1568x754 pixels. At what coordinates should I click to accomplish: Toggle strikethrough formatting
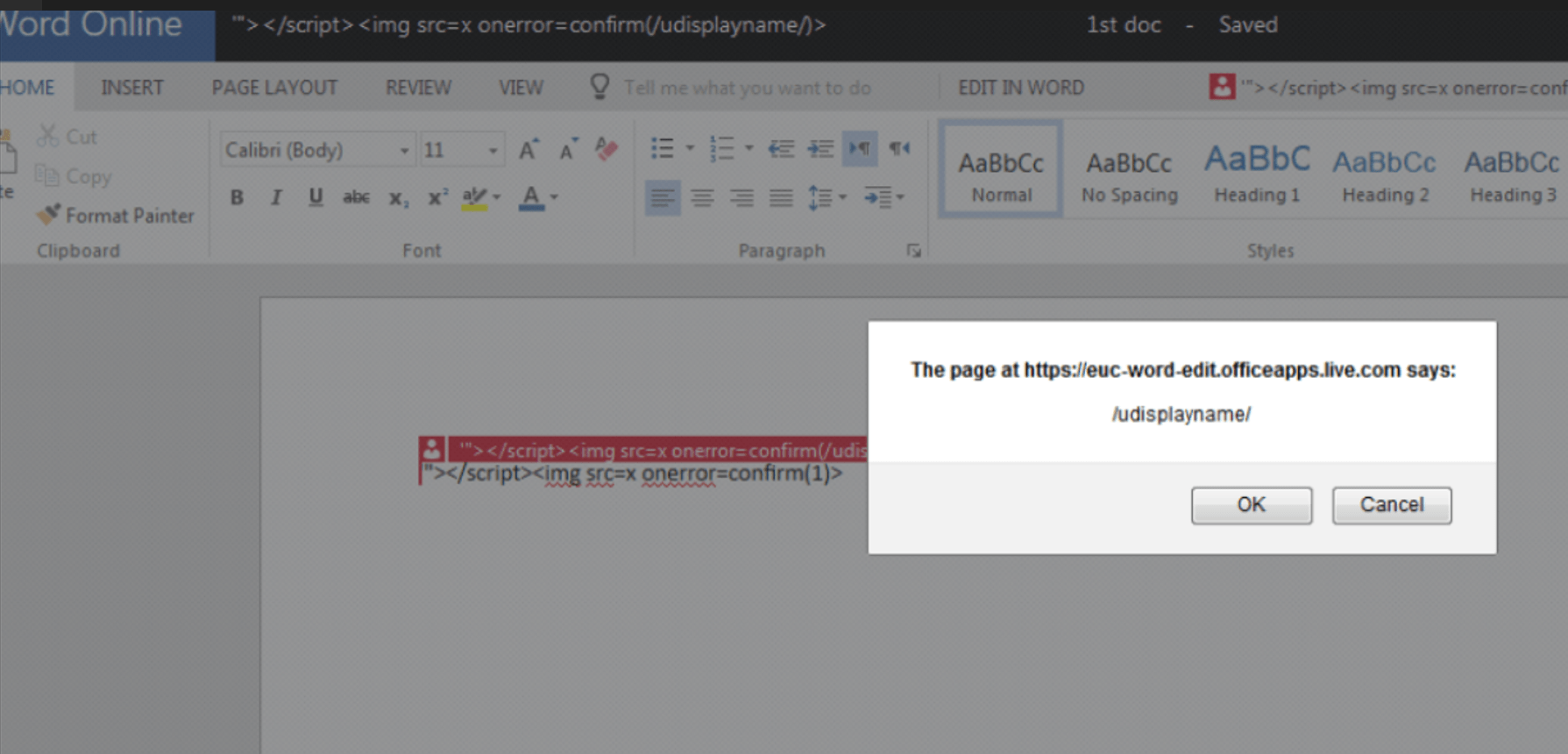356,197
